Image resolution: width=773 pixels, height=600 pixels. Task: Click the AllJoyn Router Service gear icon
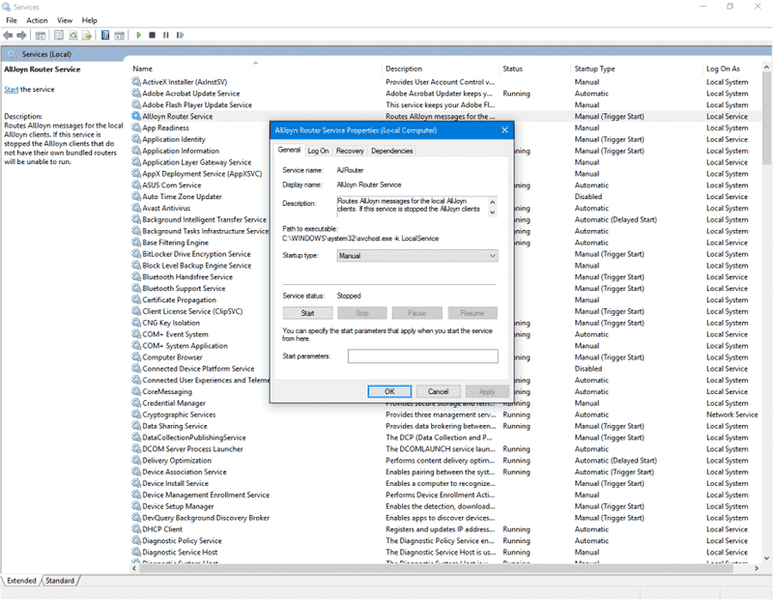point(136,116)
